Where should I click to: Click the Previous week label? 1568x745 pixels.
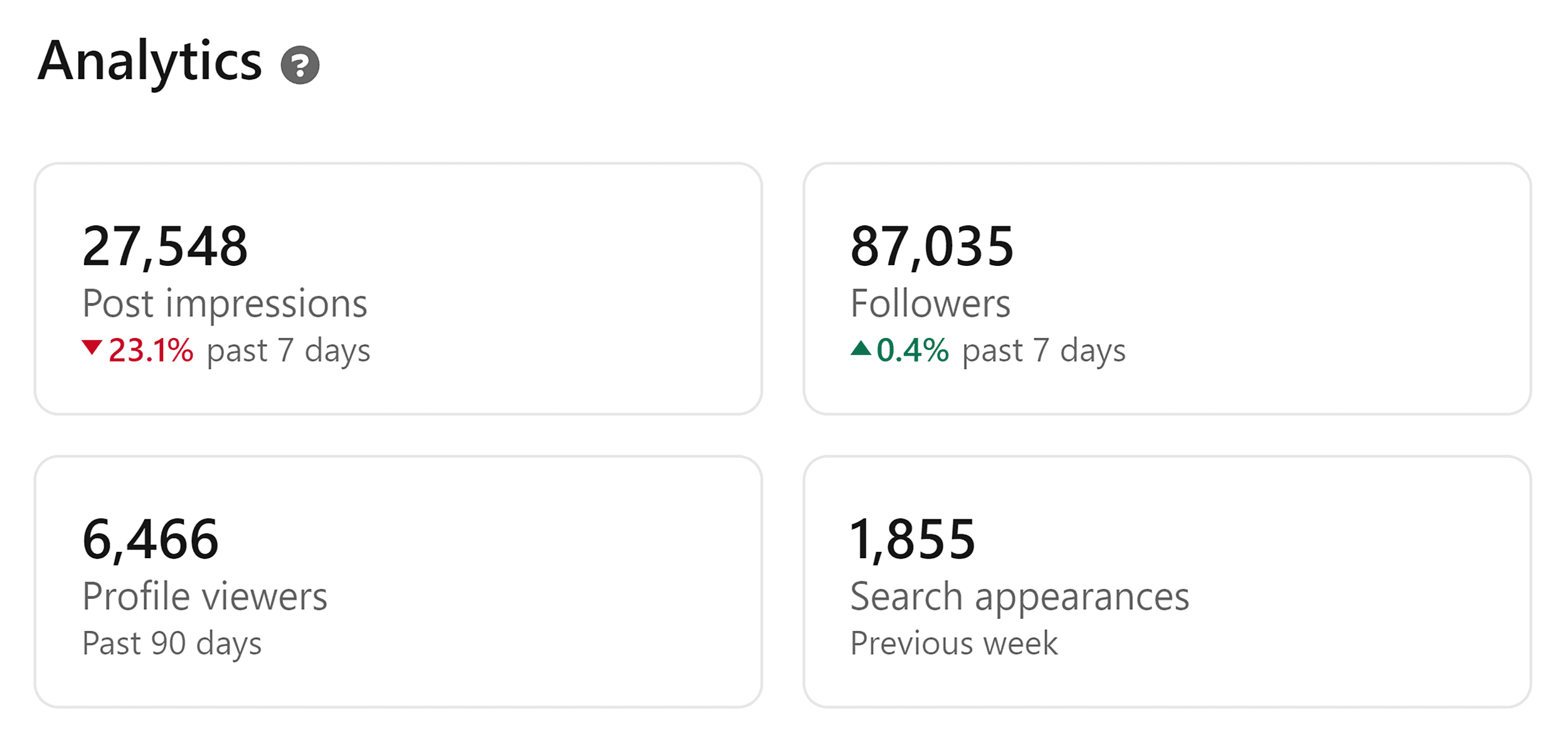click(953, 643)
